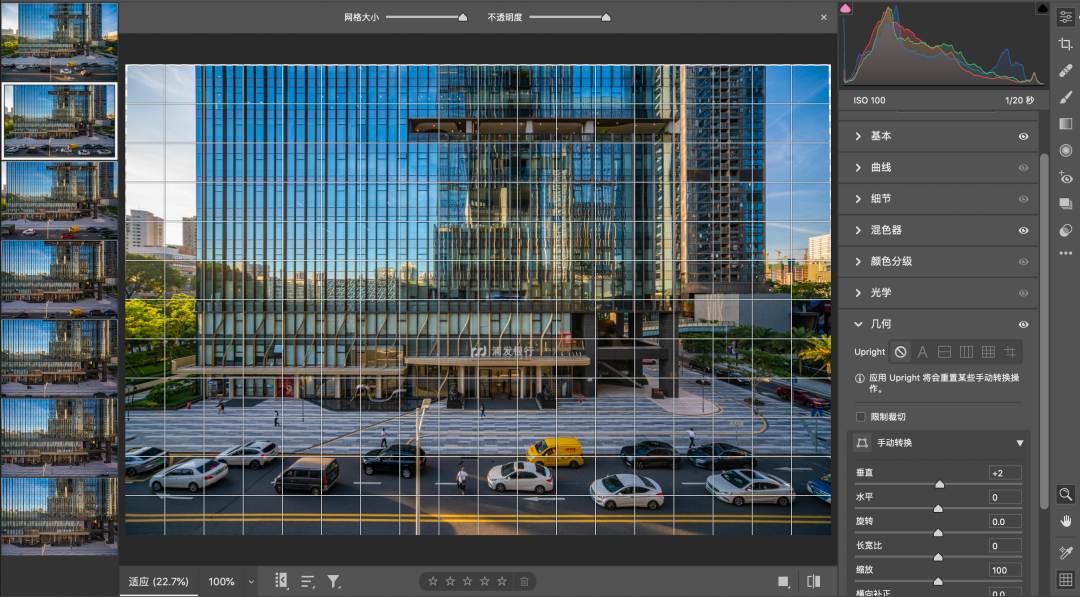1080x597 pixels.
Task: Click the 适应 (22.7%) fit button
Action: [159, 581]
